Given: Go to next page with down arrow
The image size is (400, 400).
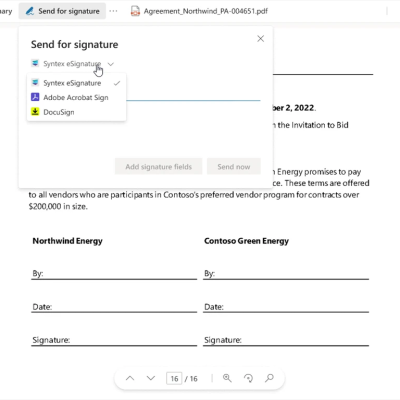Looking at the screenshot, I should [151, 378].
